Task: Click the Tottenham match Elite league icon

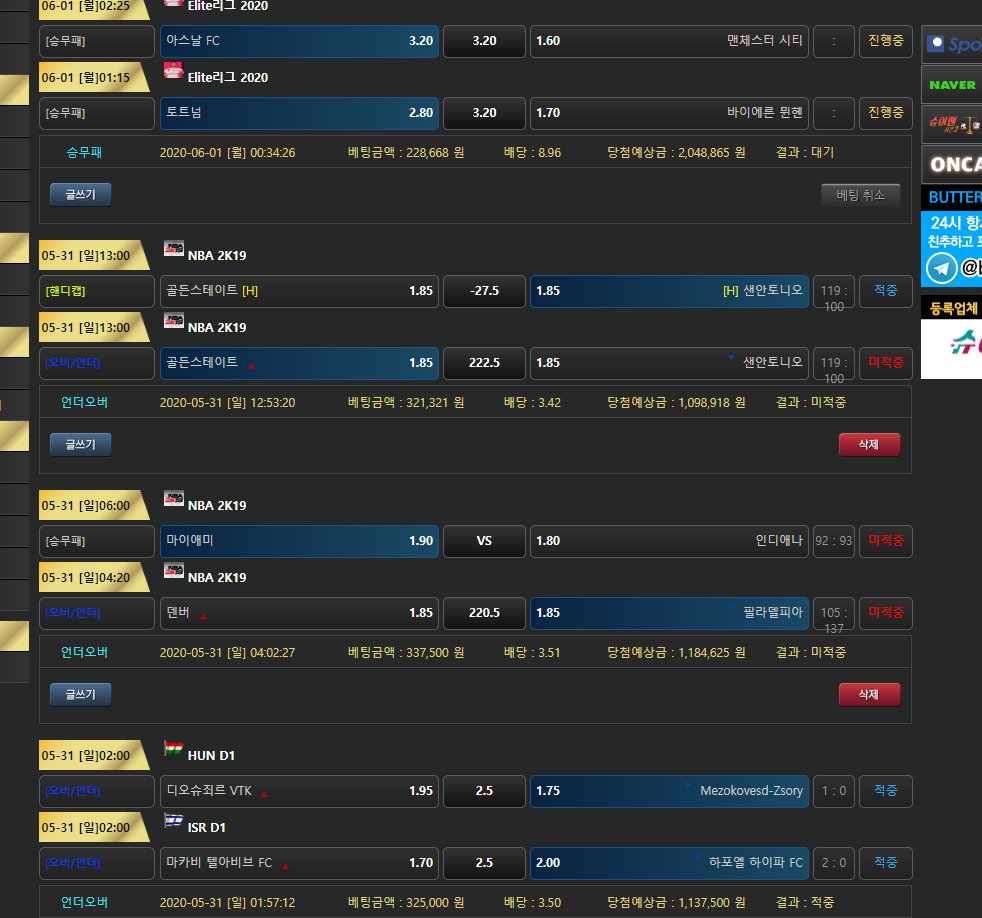Action: (x=174, y=71)
